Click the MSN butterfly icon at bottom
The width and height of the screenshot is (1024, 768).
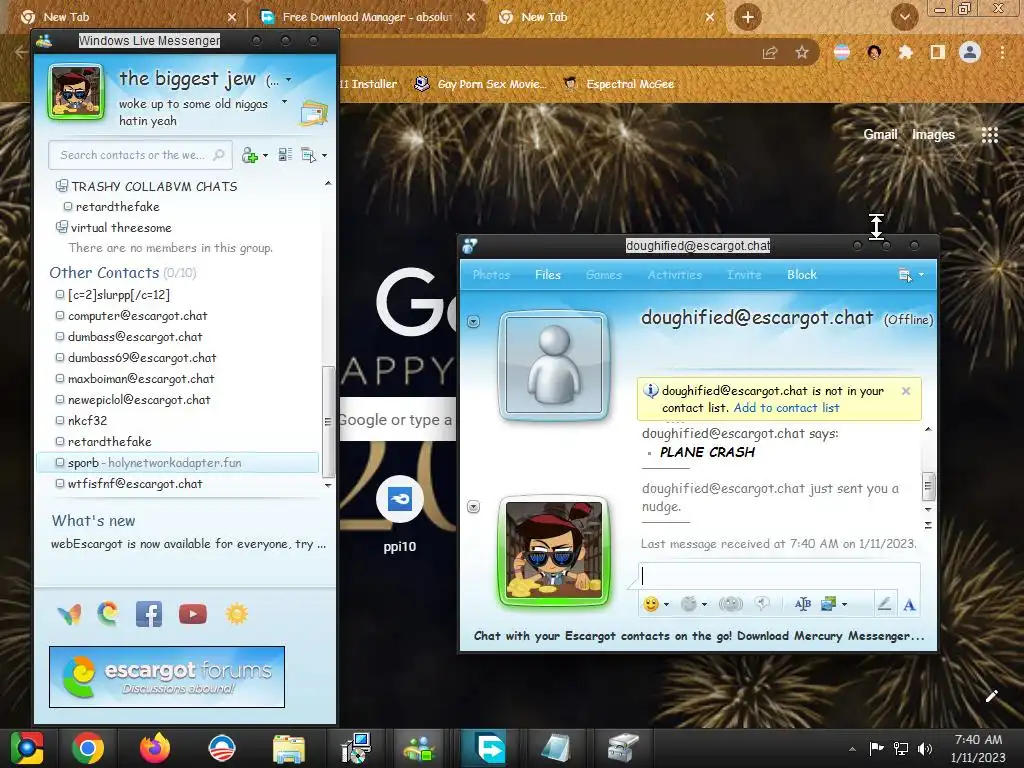tap(70, 614)
